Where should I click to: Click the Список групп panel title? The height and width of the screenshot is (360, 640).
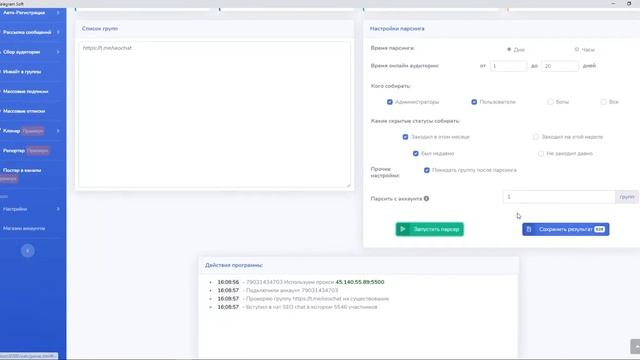point(100,29)
